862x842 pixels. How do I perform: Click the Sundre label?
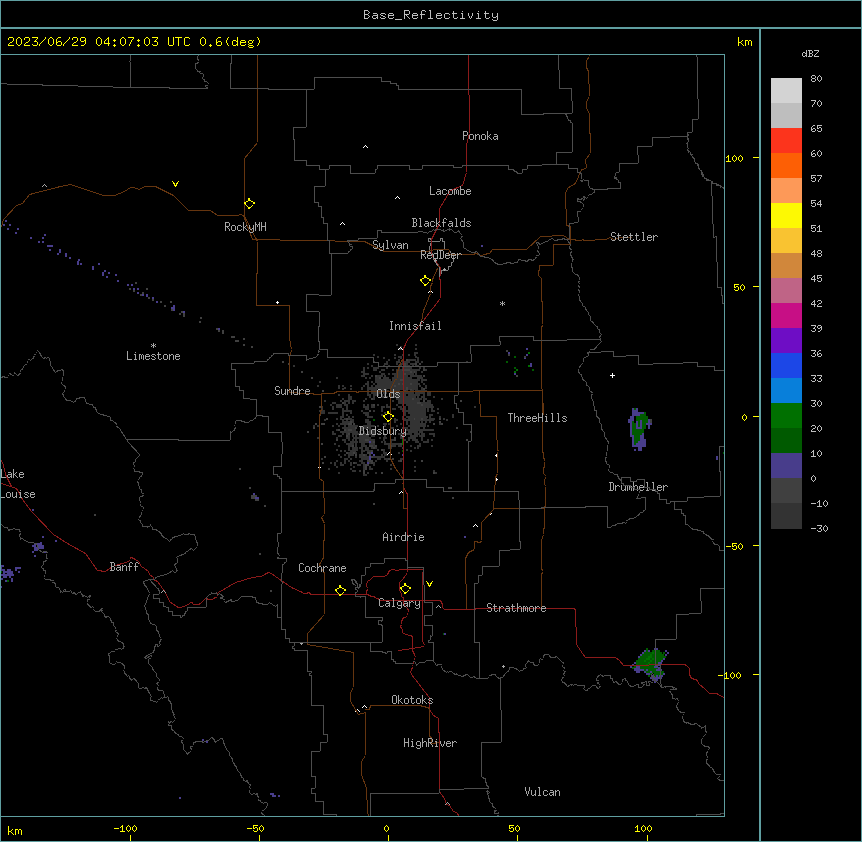(292, 391)
